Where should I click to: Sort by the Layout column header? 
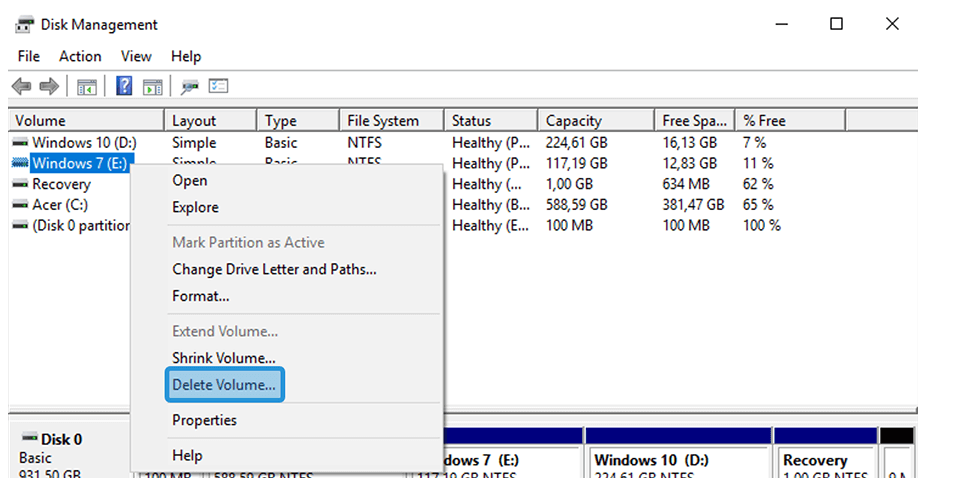coord(211,120)
